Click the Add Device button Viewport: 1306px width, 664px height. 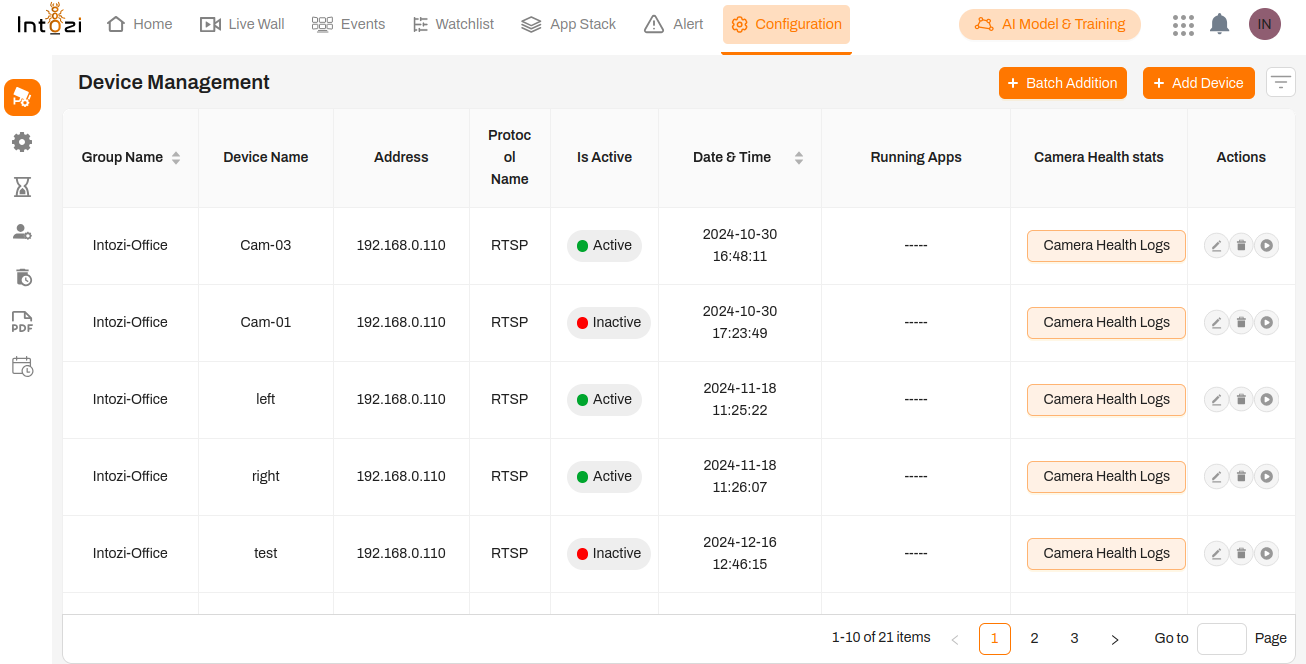click(1198, 83)
